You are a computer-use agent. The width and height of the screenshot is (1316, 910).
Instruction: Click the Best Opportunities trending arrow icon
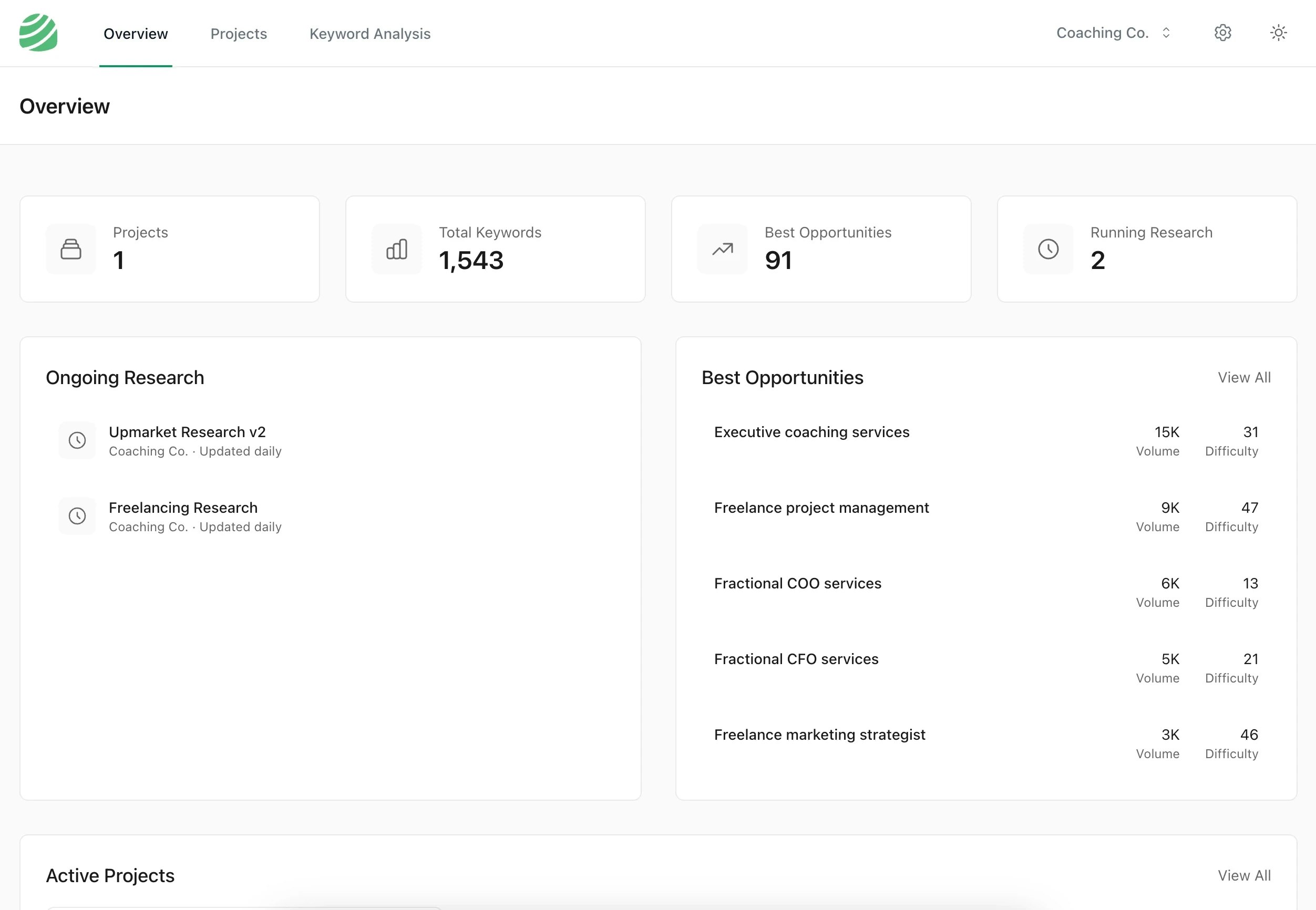[723, 249]
